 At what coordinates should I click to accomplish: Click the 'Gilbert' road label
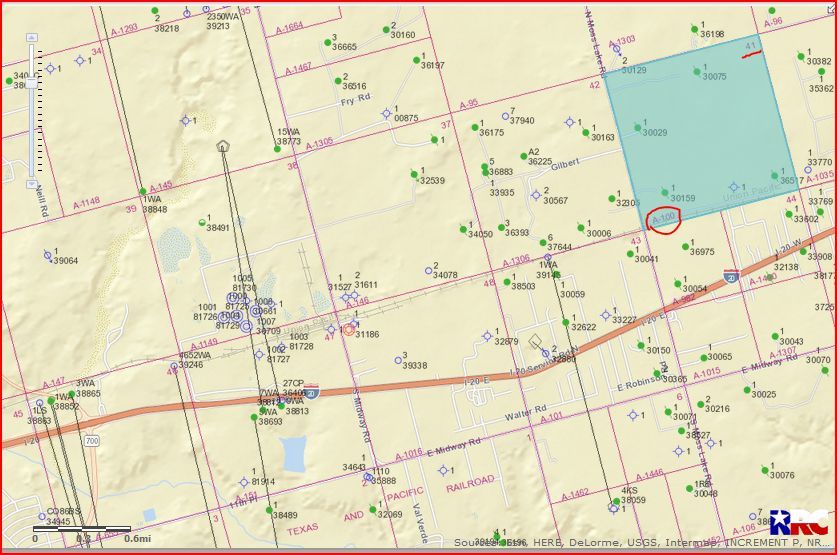pyautogui.click(x=565, y=165)
